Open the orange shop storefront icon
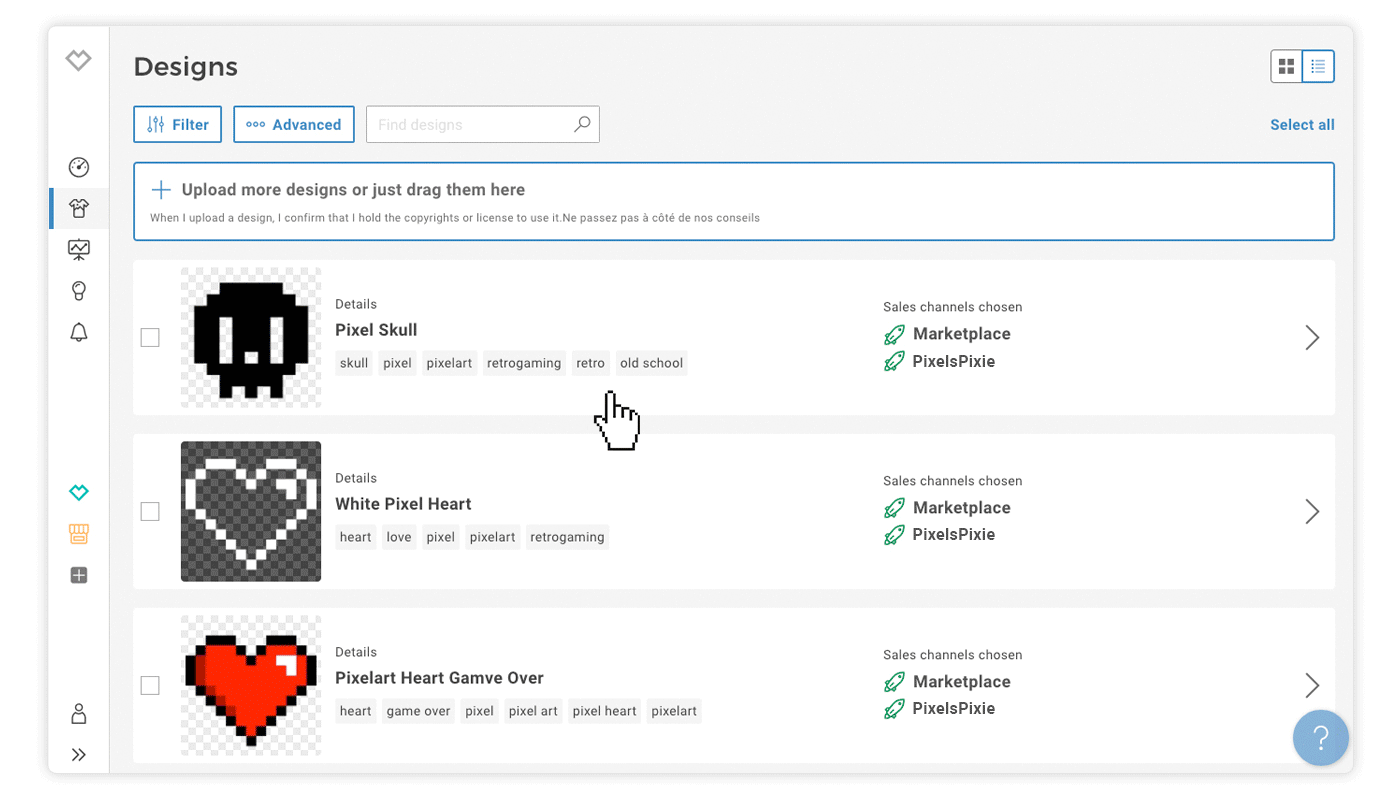Screen dimensions: 1400x800 (79, 534)
